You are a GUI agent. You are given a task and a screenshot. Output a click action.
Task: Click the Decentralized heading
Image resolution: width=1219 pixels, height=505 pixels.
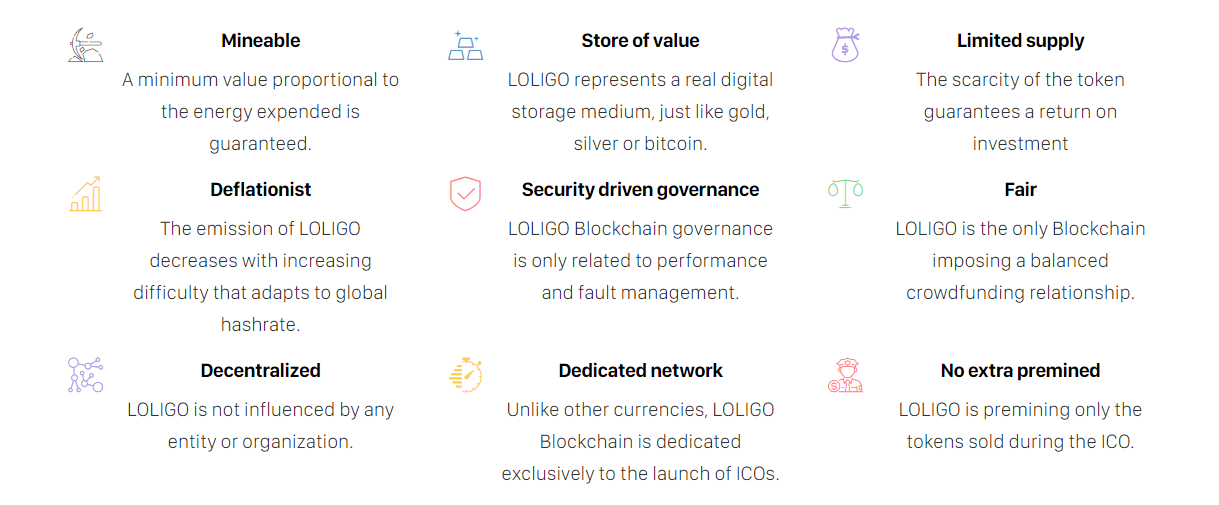click(x=260, y=371)
